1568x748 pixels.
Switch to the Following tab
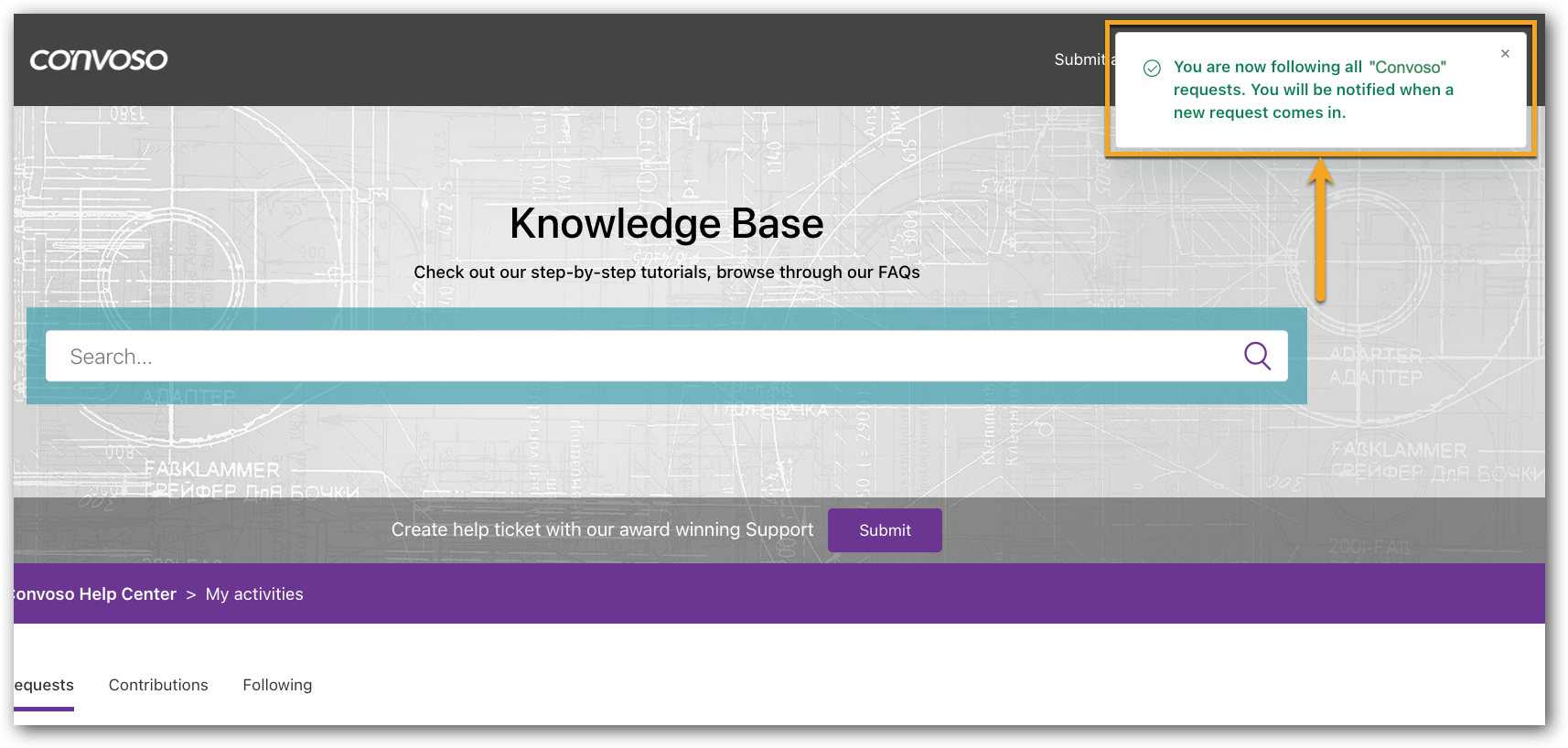tap(277, 686)
